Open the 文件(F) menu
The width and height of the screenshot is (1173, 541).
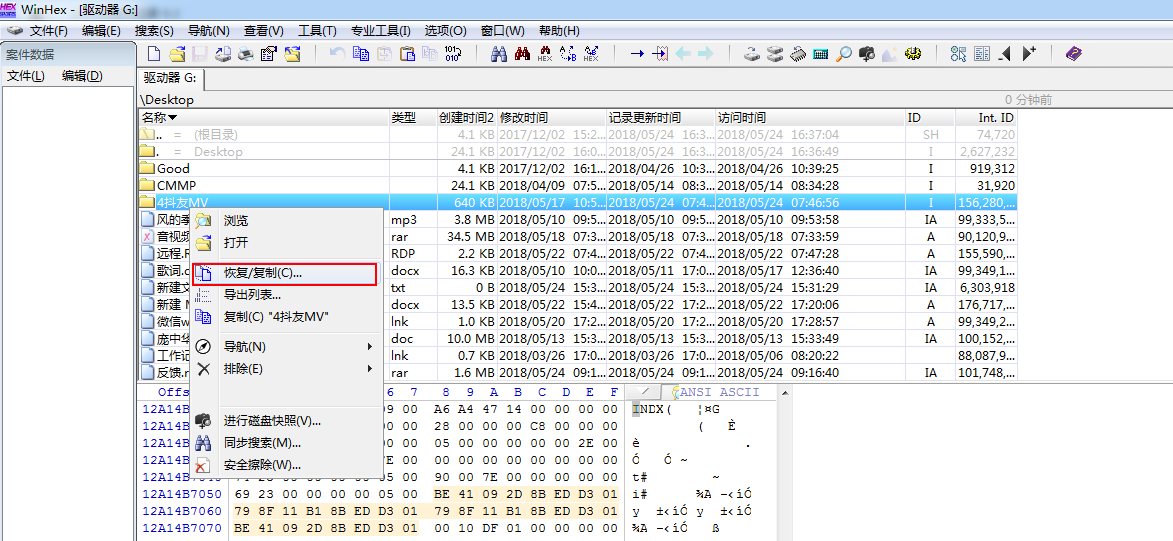tap(49, 31)
